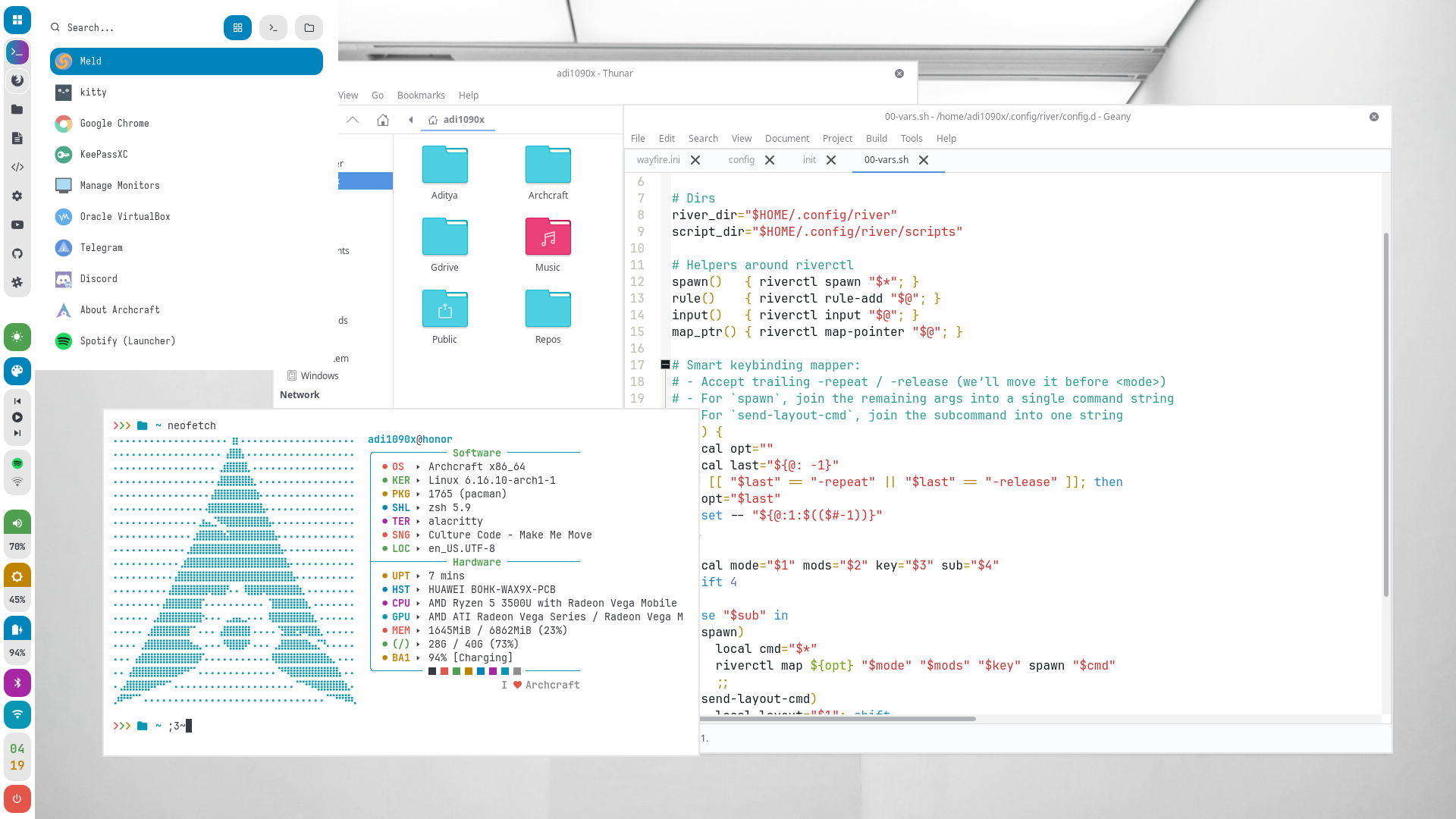Click the Spotify icon in sidebar
Image resolution: width=1456 pixels, height=819 pixels.
click(x=17, y=463)
